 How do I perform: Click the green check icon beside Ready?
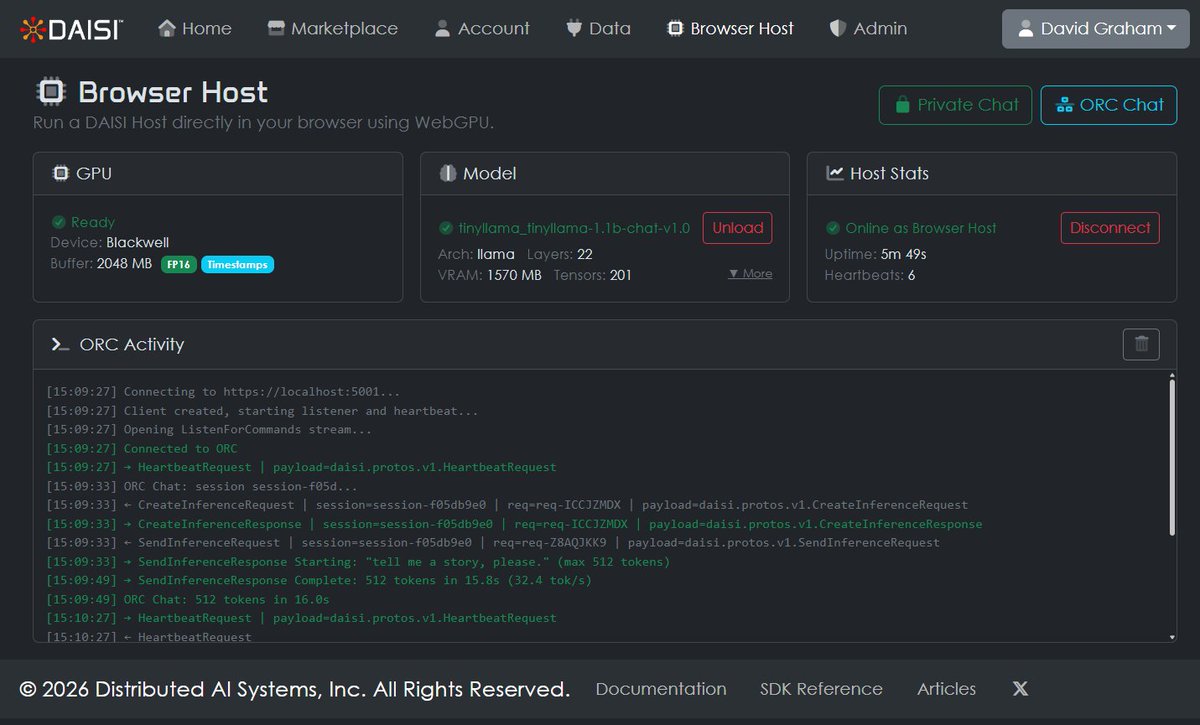(58, 222)
